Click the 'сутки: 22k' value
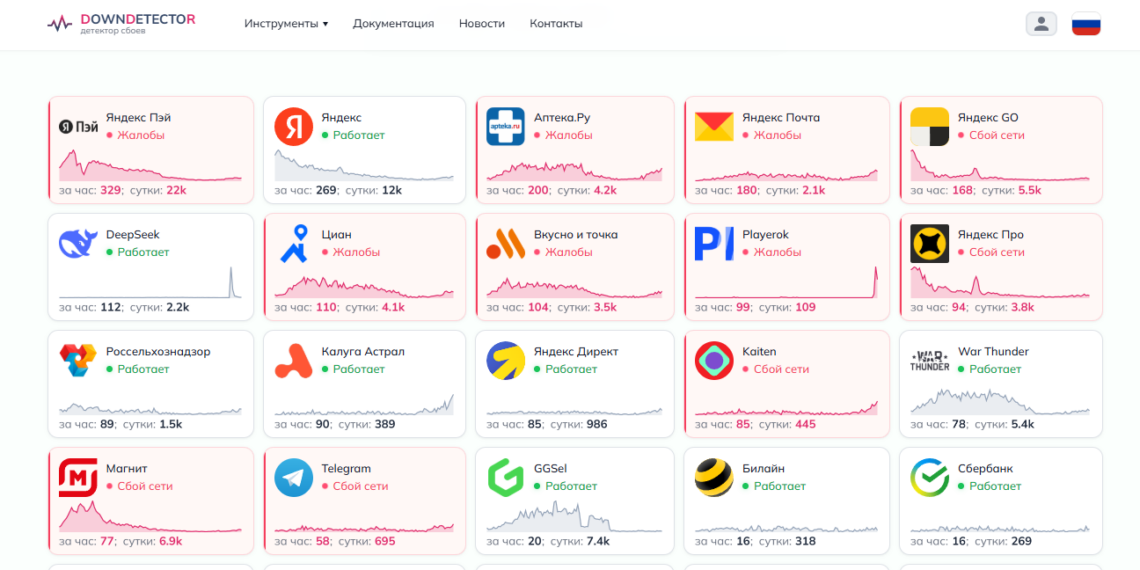The height and width of the screenshot is (570, 1140). [158, 190]
